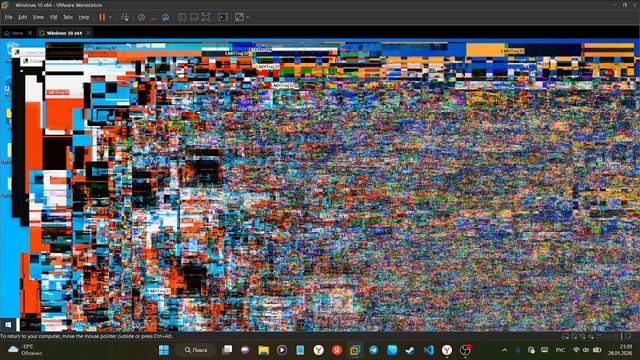Click the guest taskbar search icon
Screen dimensions: 640x360
point(24,325)
